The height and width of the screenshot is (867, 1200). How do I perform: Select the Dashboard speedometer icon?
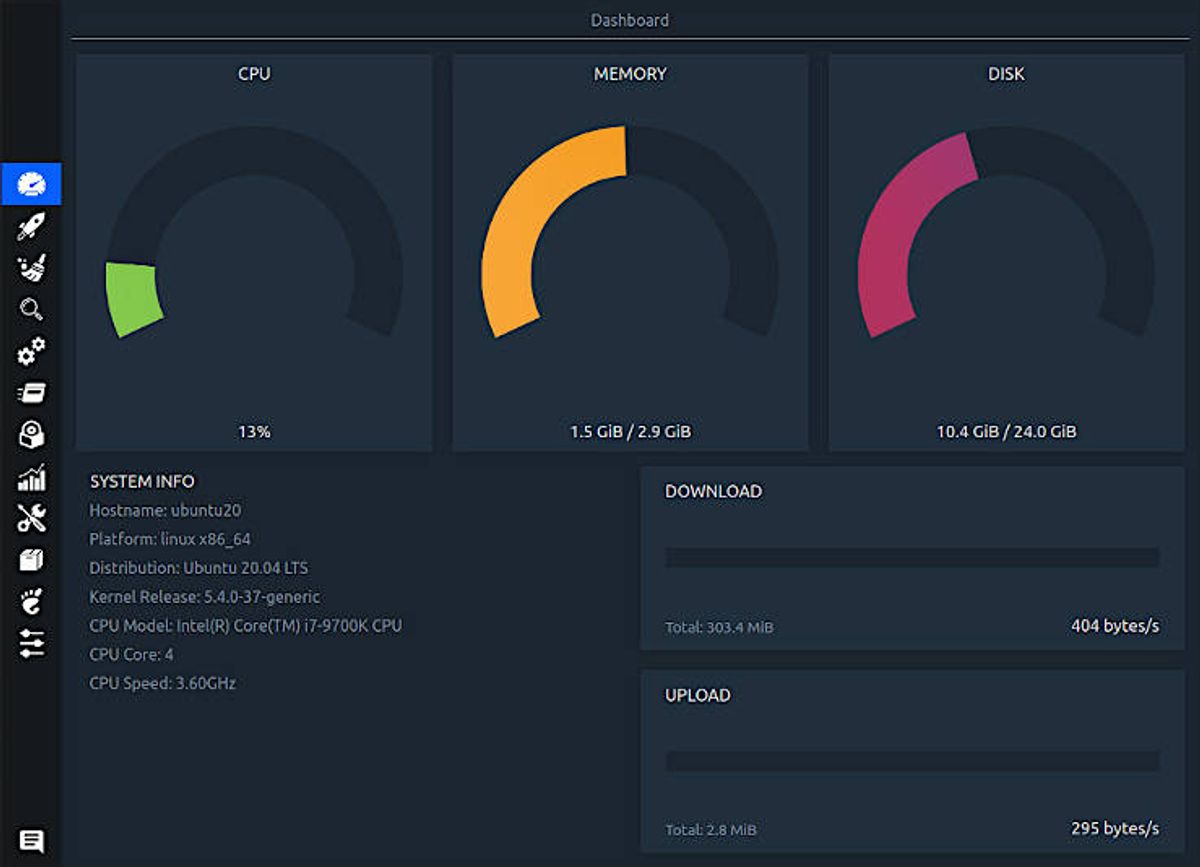click(x=33, y=183)
